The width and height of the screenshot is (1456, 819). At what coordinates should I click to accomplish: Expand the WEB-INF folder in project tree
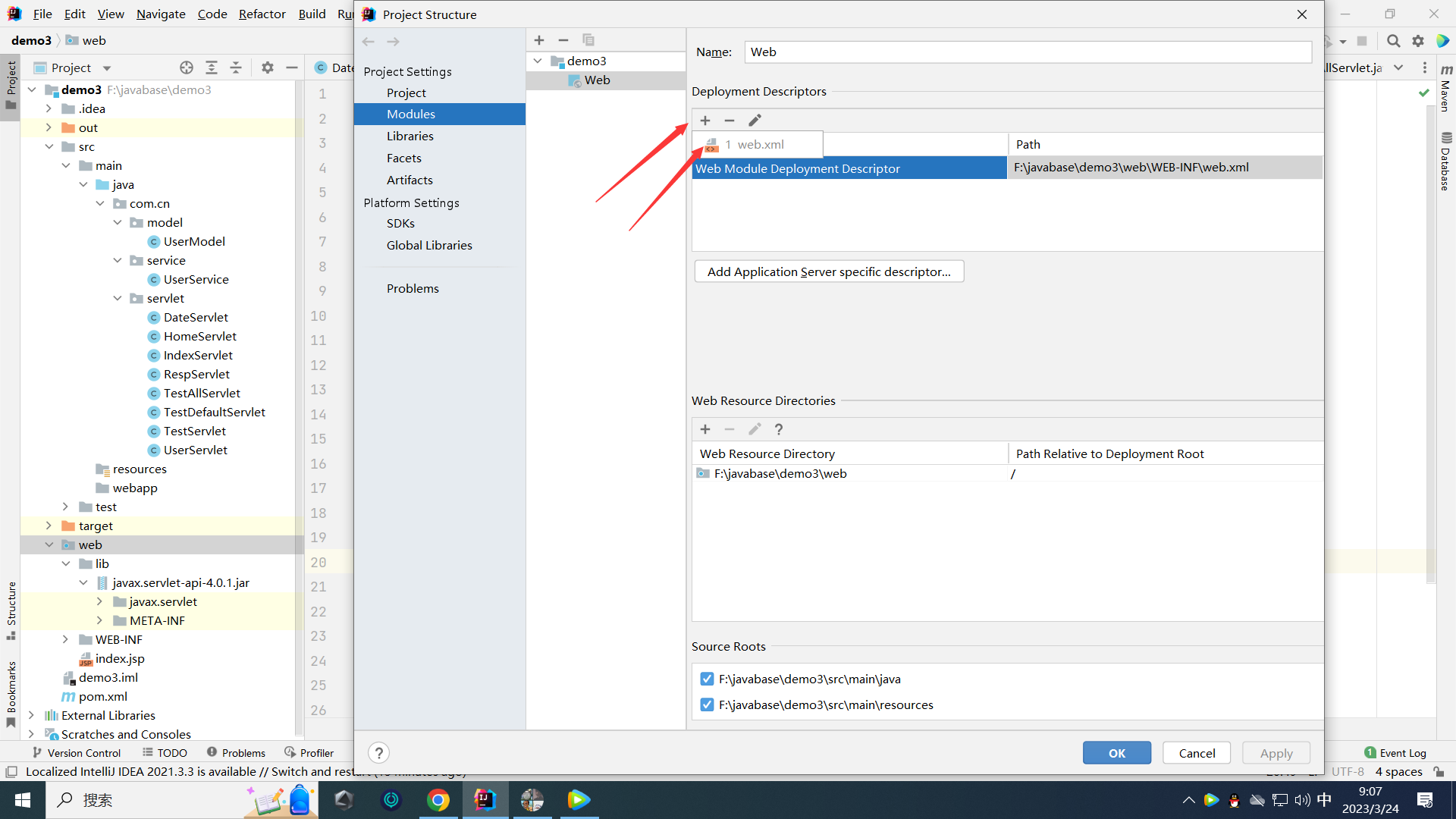coord(66,639)
